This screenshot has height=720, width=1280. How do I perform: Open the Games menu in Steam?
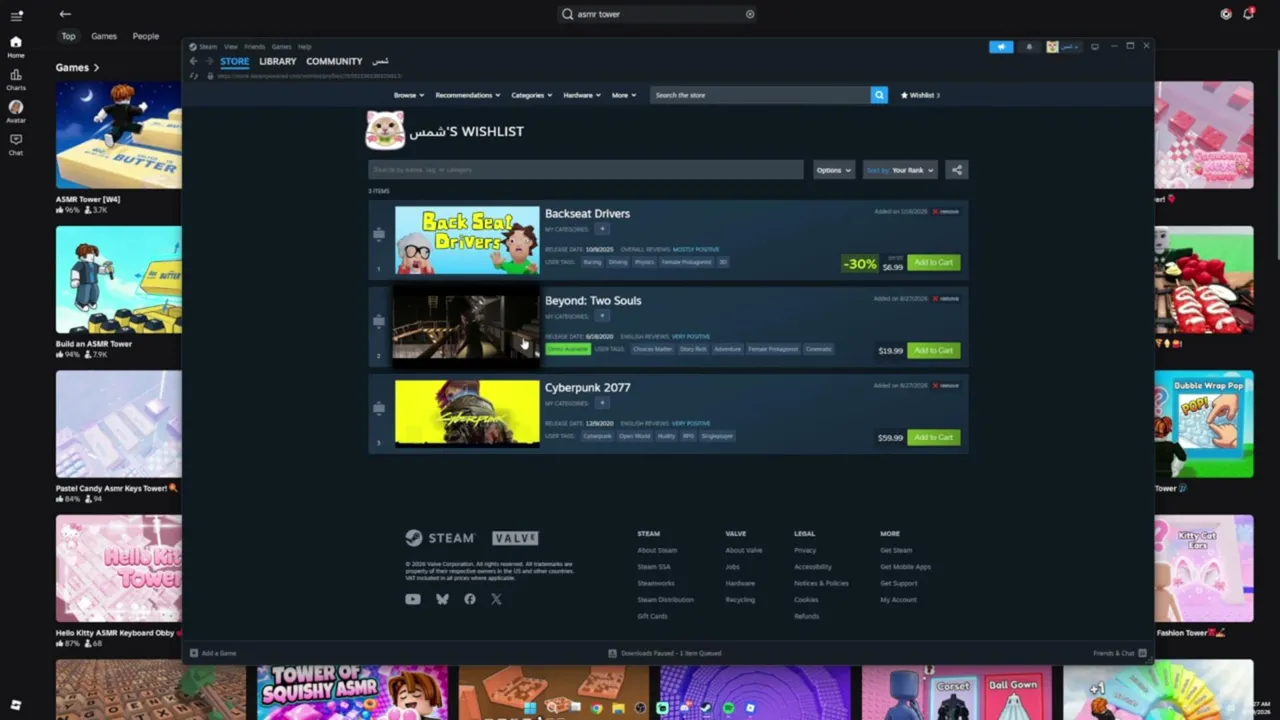[282, 47]
